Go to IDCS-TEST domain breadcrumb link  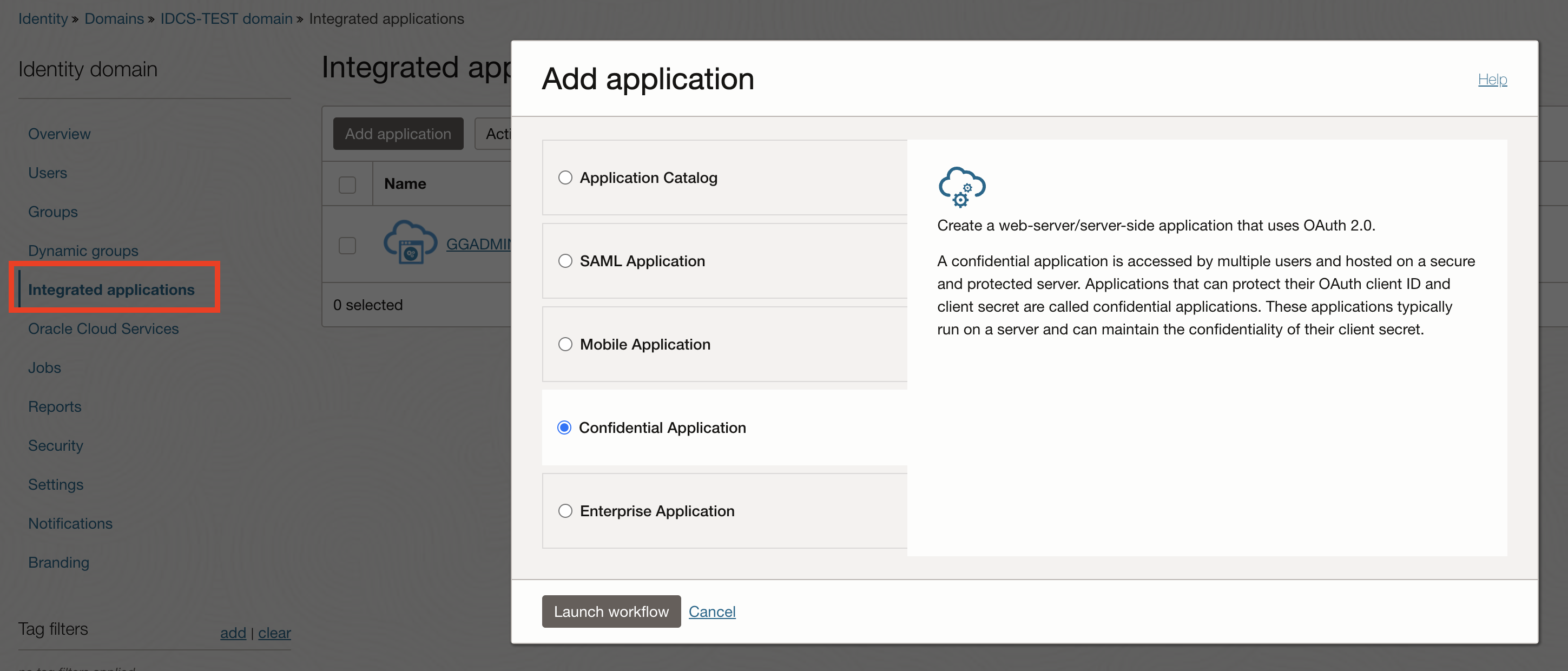click(x=226, y=18)
